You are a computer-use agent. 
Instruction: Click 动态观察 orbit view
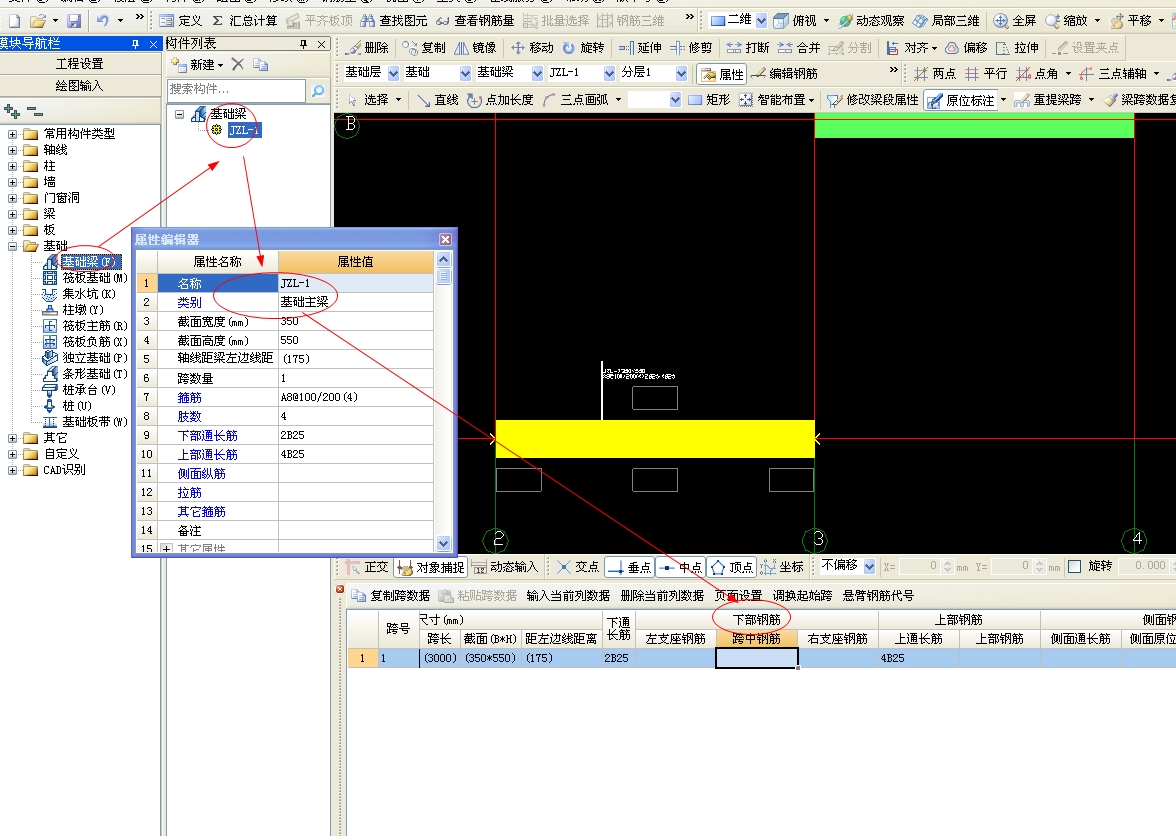tap(871, 20)
